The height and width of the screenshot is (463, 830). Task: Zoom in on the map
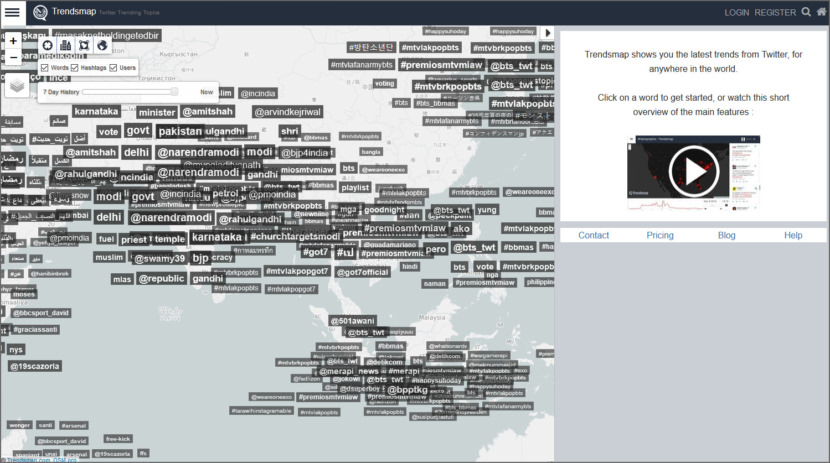pyautogui.click(x=13, y=42)
